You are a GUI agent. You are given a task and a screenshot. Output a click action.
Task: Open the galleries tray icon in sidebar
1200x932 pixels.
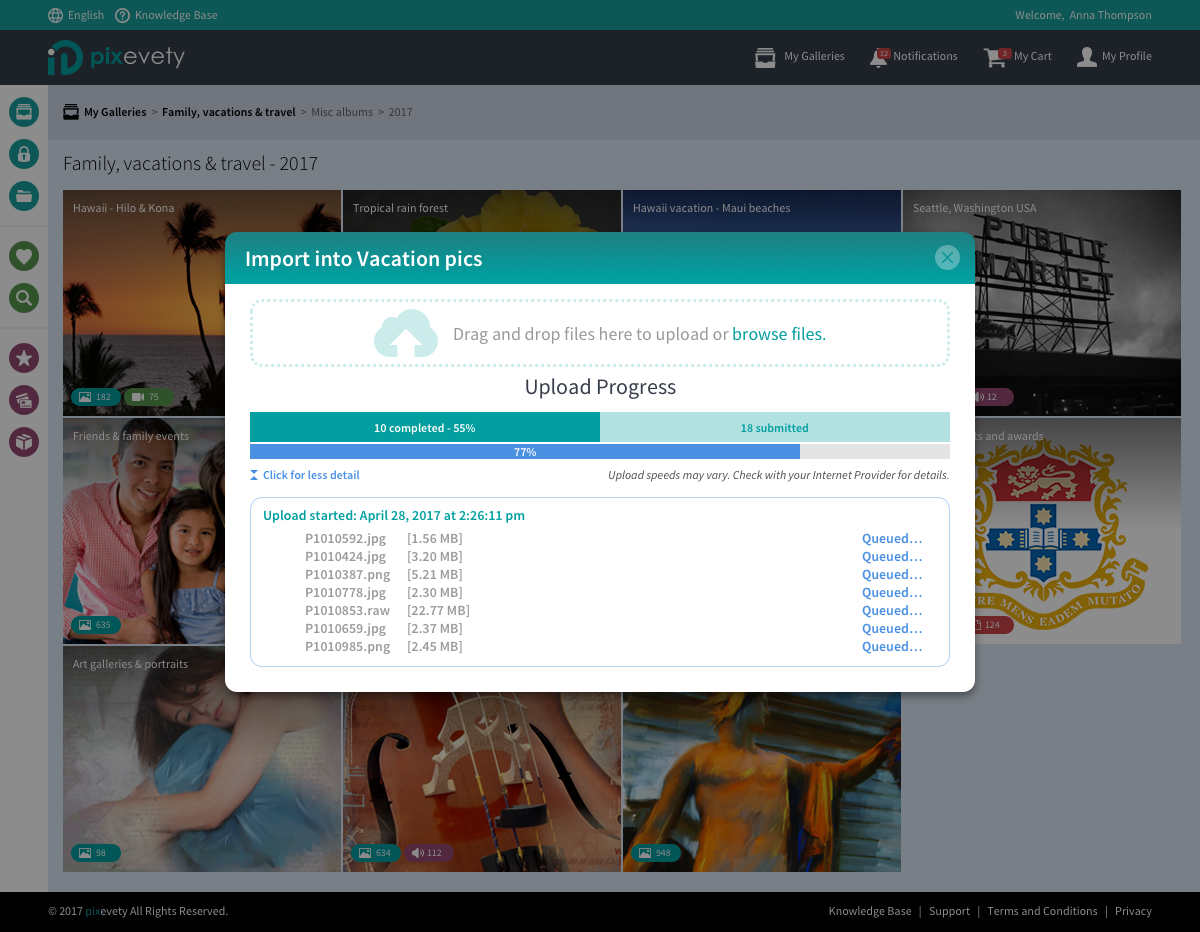(x=24, y=111)
